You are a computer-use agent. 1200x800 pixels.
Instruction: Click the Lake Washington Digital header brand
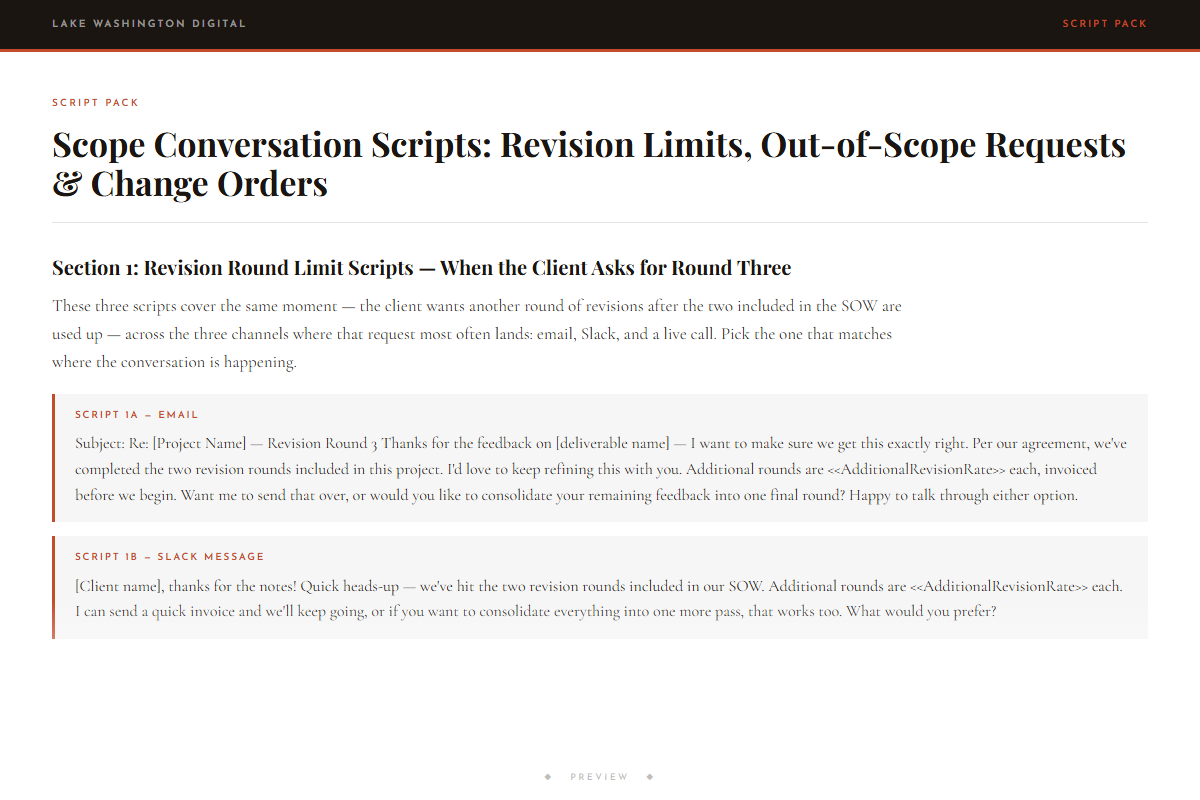tap(149, 24)
